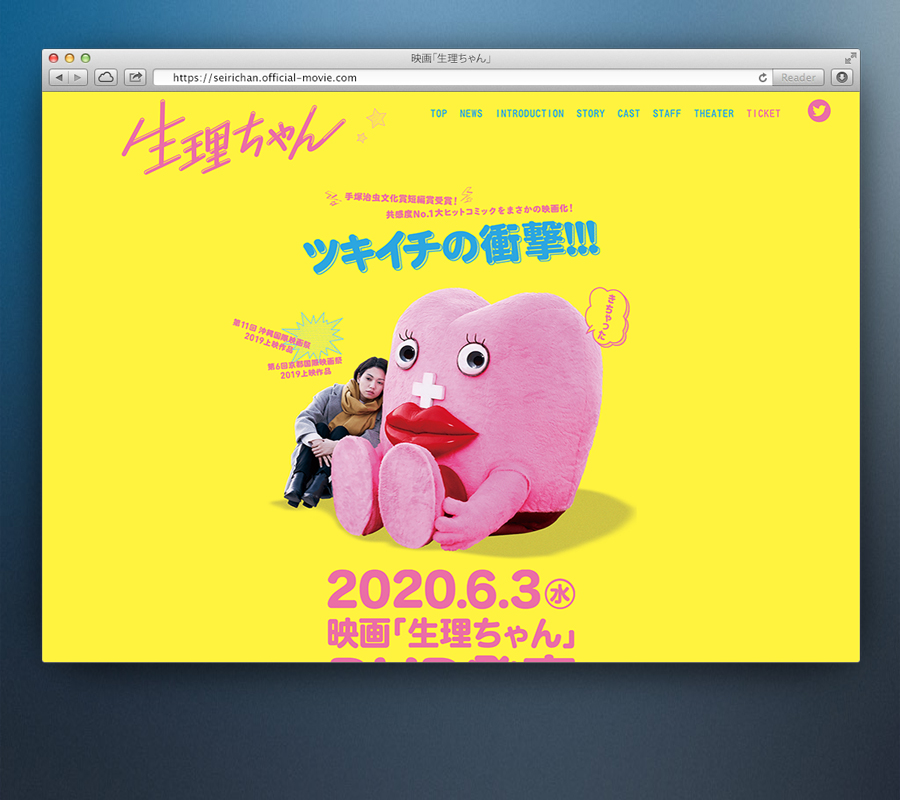Go to the TOP navigation link
The image size is (900, 800).
click(439, 114)
